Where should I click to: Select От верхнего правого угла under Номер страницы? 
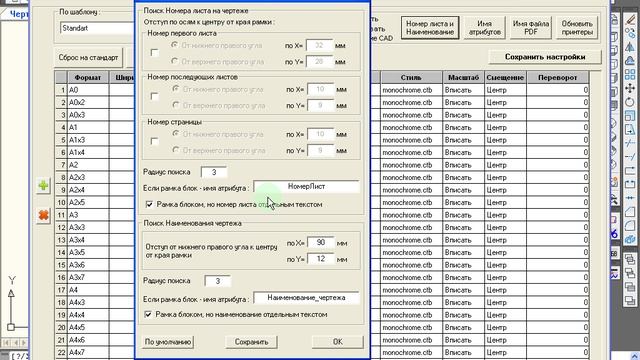176,150
